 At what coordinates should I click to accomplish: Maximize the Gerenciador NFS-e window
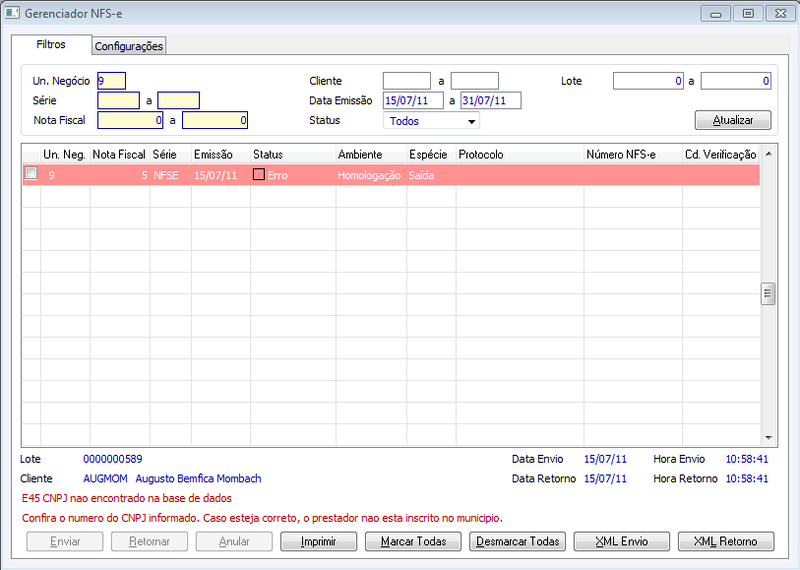(x=748, y=14)
